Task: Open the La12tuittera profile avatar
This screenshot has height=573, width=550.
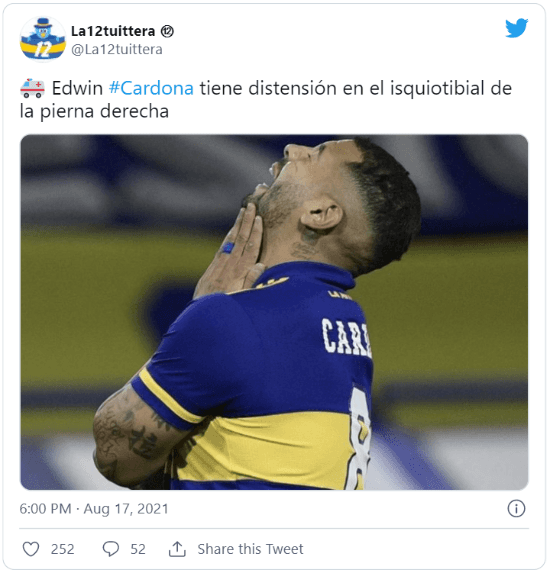Action: (43, 39)
